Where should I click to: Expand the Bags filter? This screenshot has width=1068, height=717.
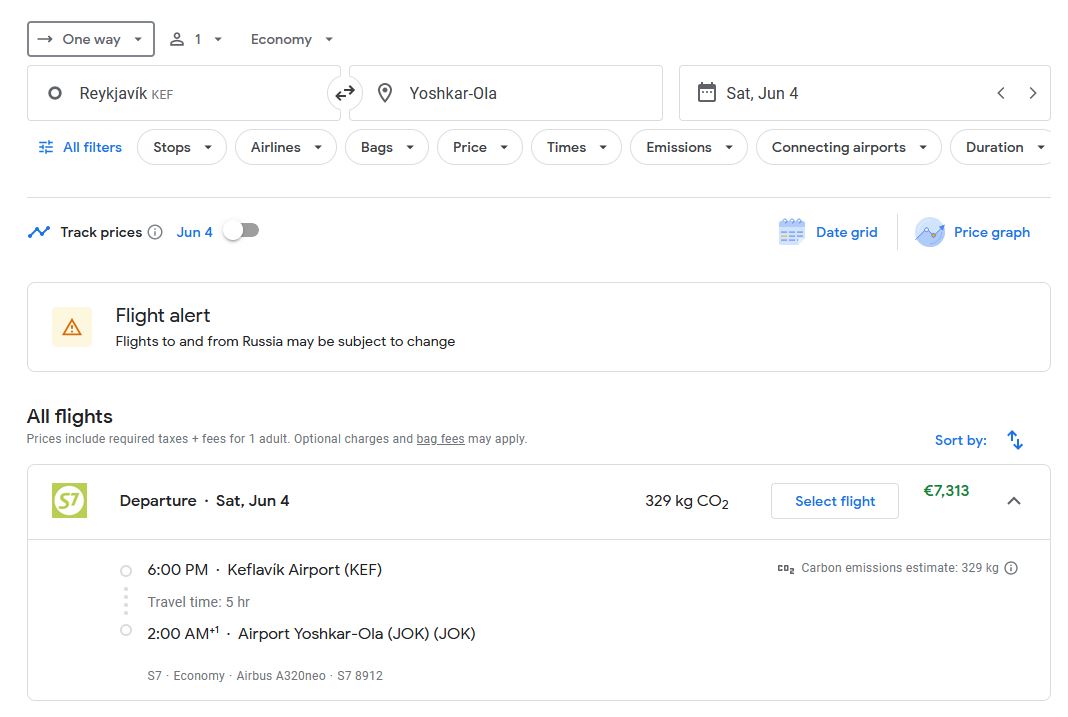(x=387, y=147)
